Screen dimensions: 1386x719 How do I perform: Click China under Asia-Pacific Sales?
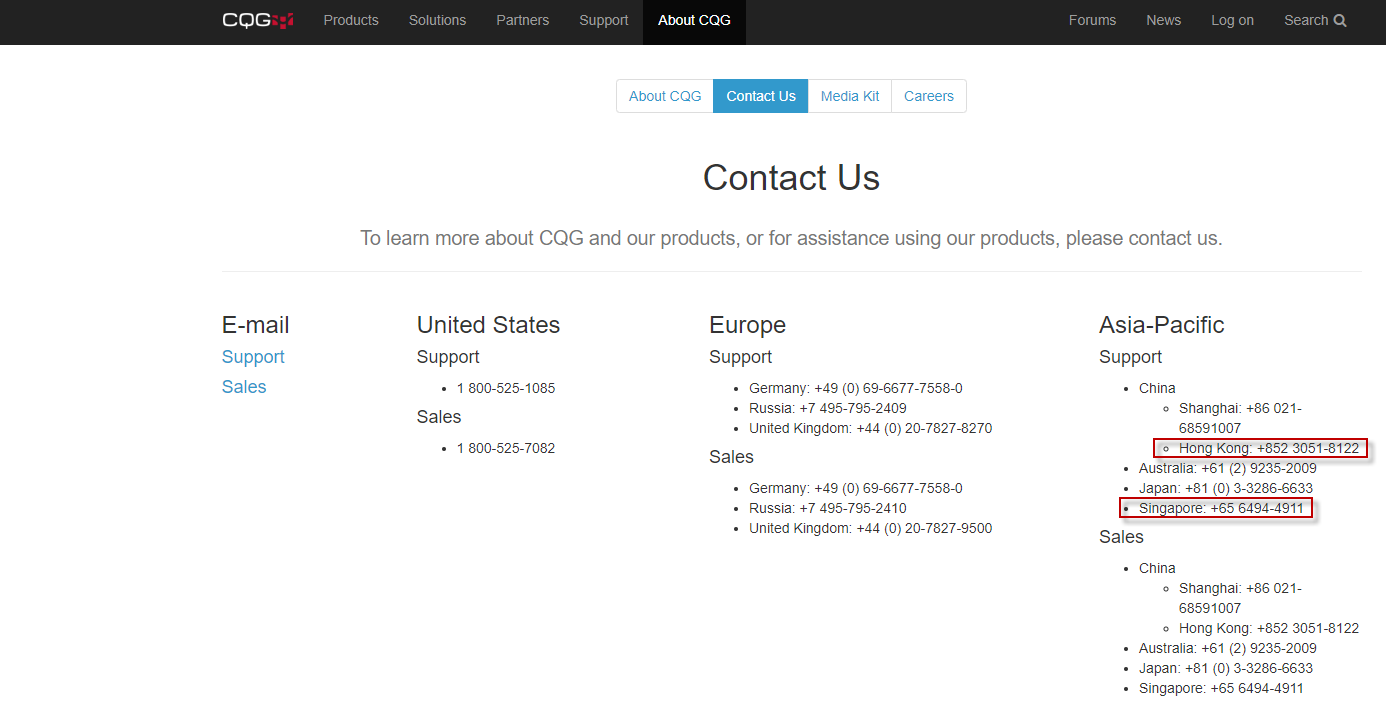[x=1157, y=568]
